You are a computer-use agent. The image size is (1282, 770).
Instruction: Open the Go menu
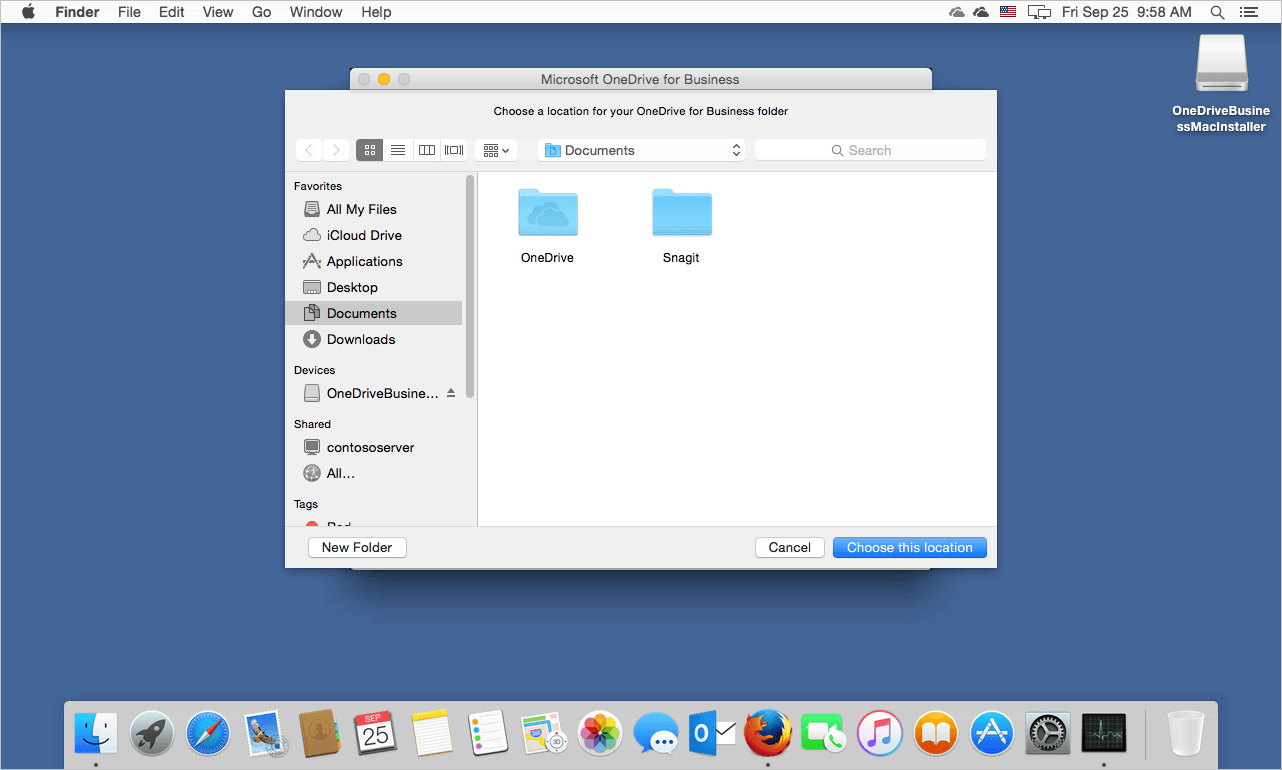point(262,12)
